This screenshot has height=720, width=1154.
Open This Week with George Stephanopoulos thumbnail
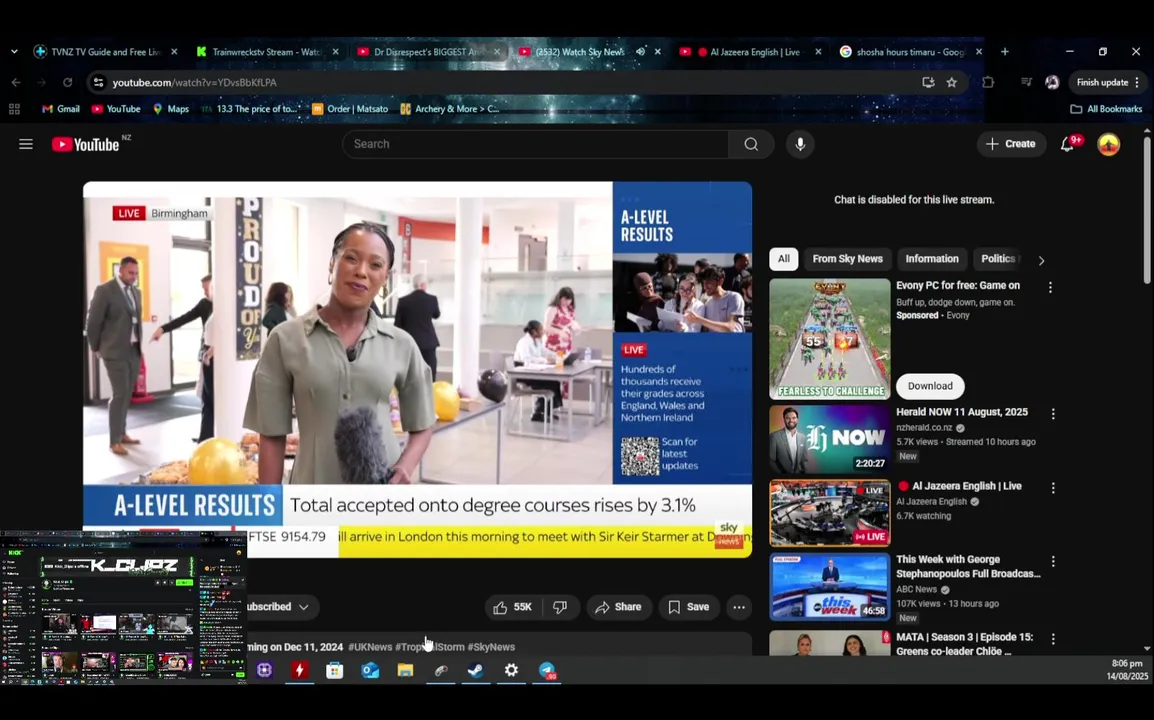click(x=829, y=587)
